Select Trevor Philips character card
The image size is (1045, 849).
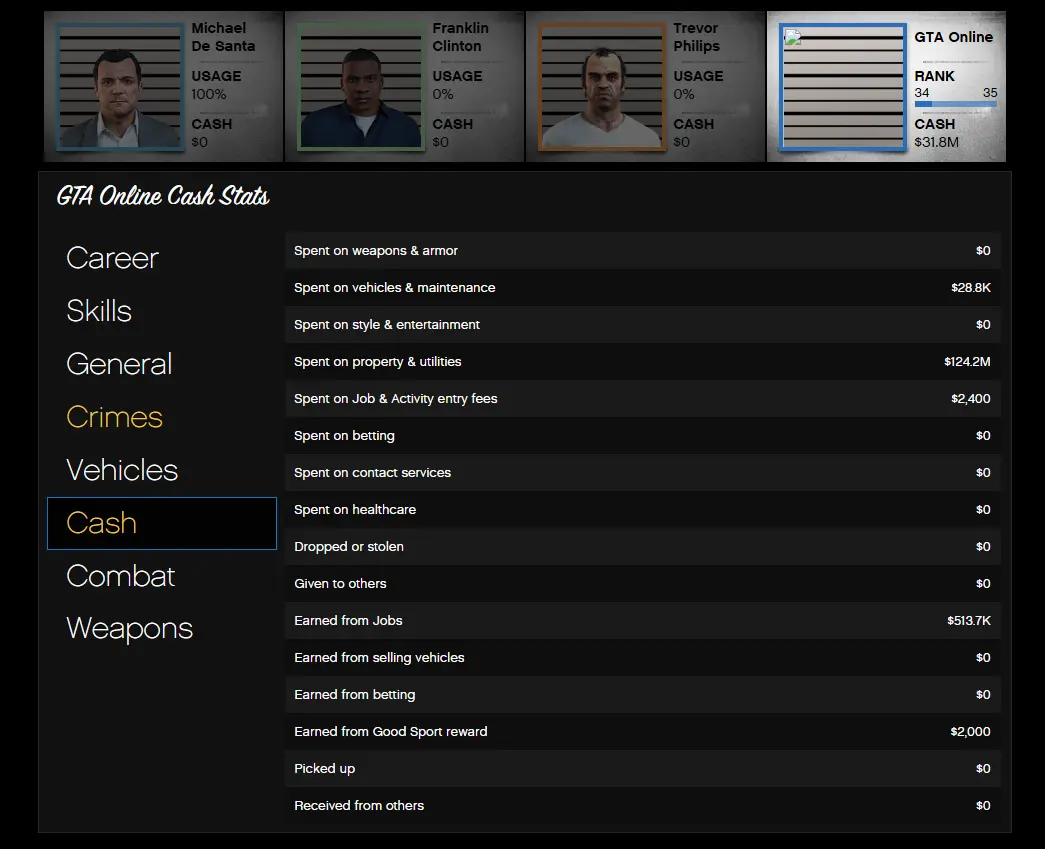(x=646, y=87)
